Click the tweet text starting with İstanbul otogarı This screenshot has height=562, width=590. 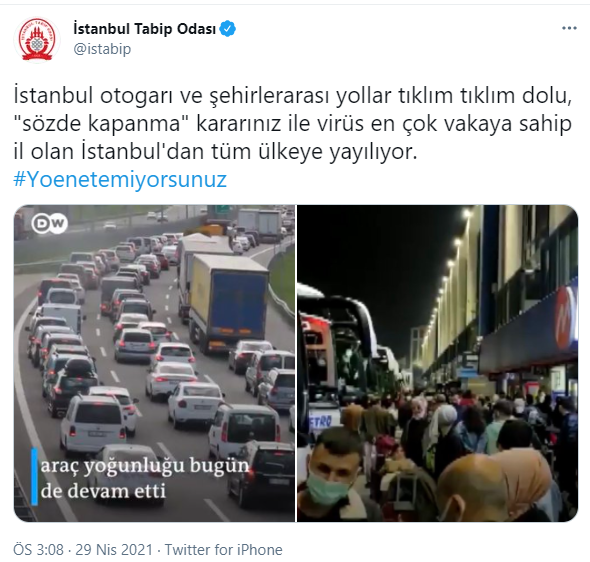click(293, 123)
